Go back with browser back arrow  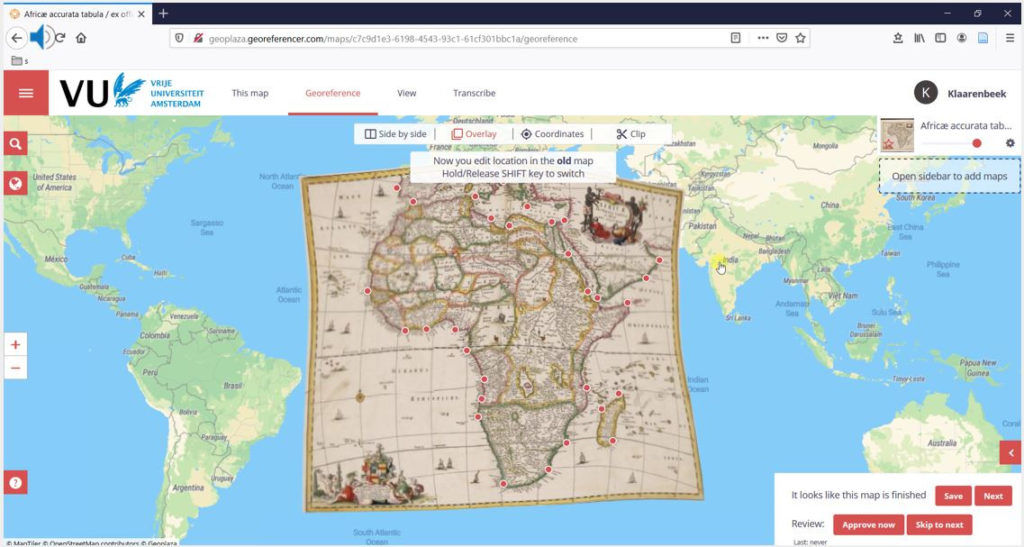(x=17, y=38)
